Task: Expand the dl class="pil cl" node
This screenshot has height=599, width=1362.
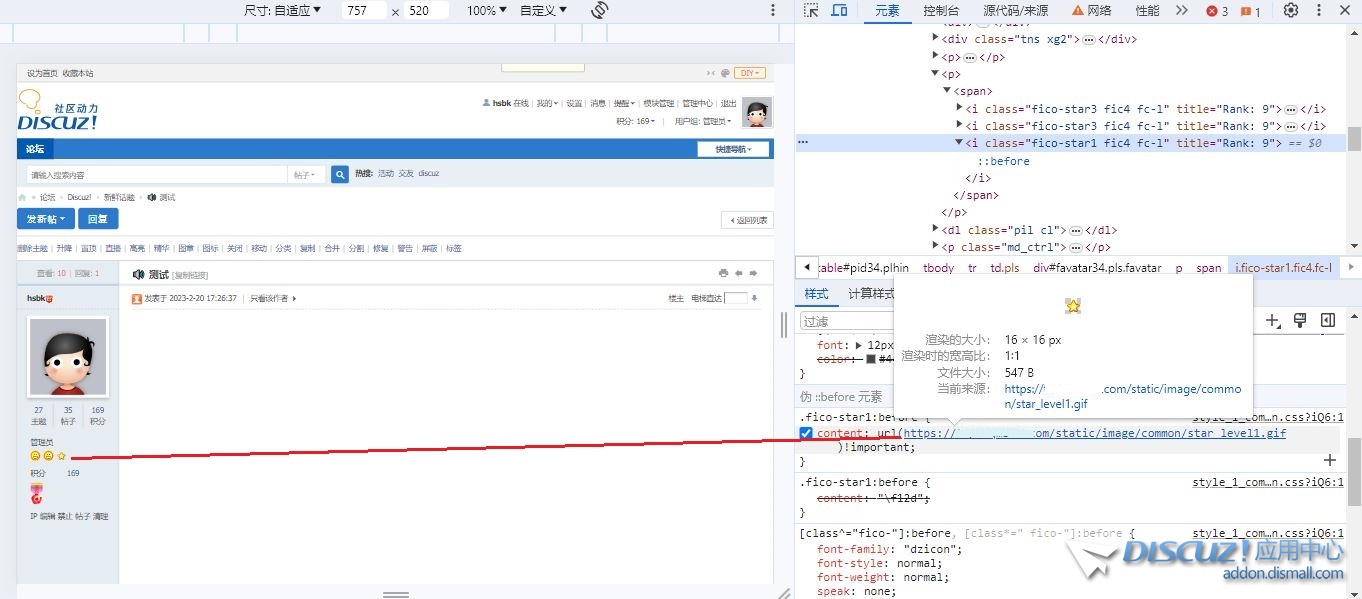Action: click(x=935, y=230)
